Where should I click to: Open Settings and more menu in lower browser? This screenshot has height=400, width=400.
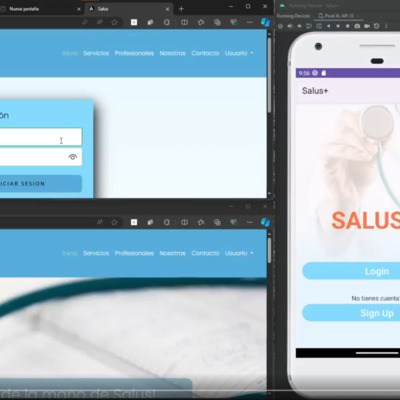[x=250, y=222]
